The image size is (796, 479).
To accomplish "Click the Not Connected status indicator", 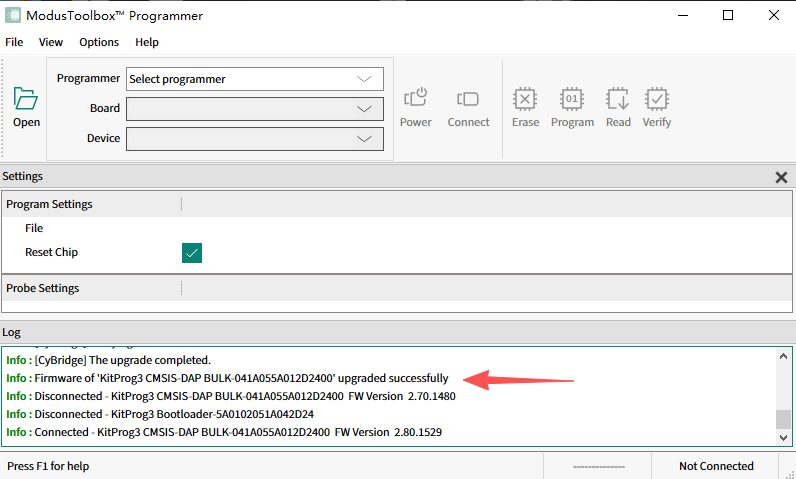I will point(716,466).
